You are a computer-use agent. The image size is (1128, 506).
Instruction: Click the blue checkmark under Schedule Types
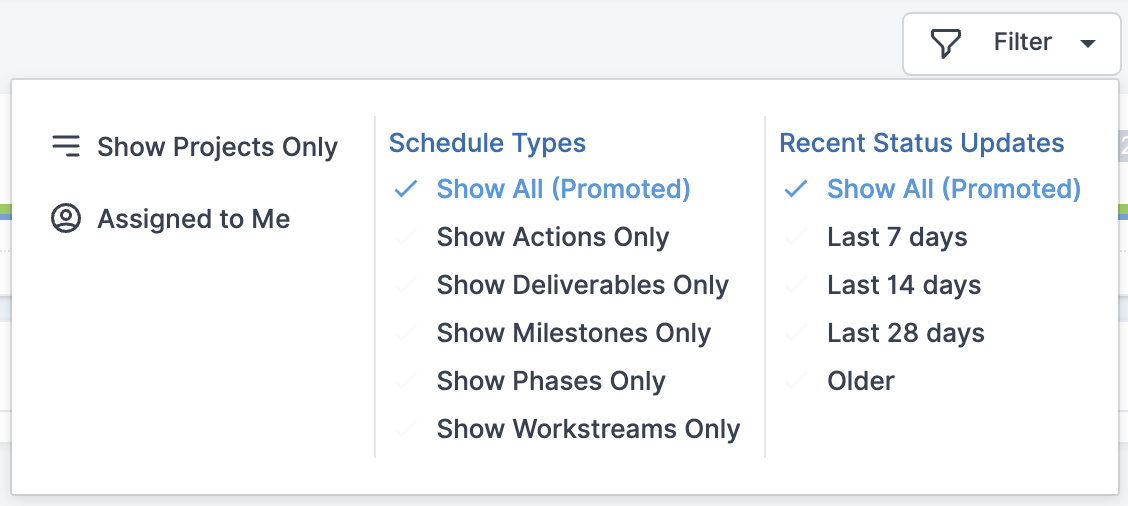(406, 189)
